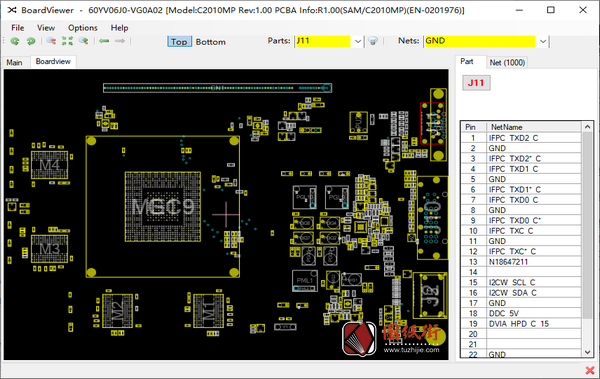Click the zoom in magnifier icon
Screen dimensions: 600x379
[x=83, y=41]
